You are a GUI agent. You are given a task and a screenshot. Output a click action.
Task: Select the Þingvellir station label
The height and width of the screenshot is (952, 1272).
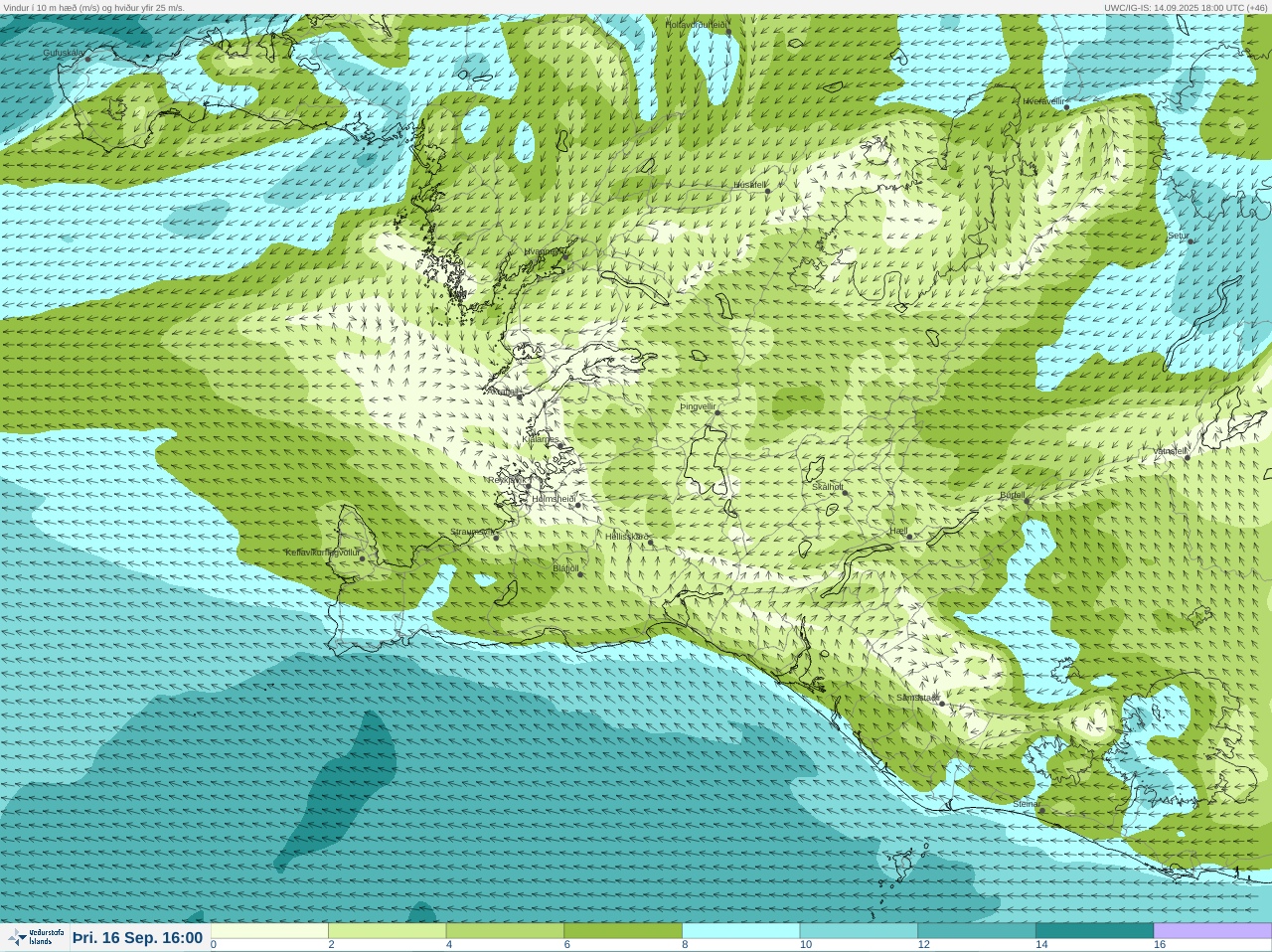coord(698,406)
